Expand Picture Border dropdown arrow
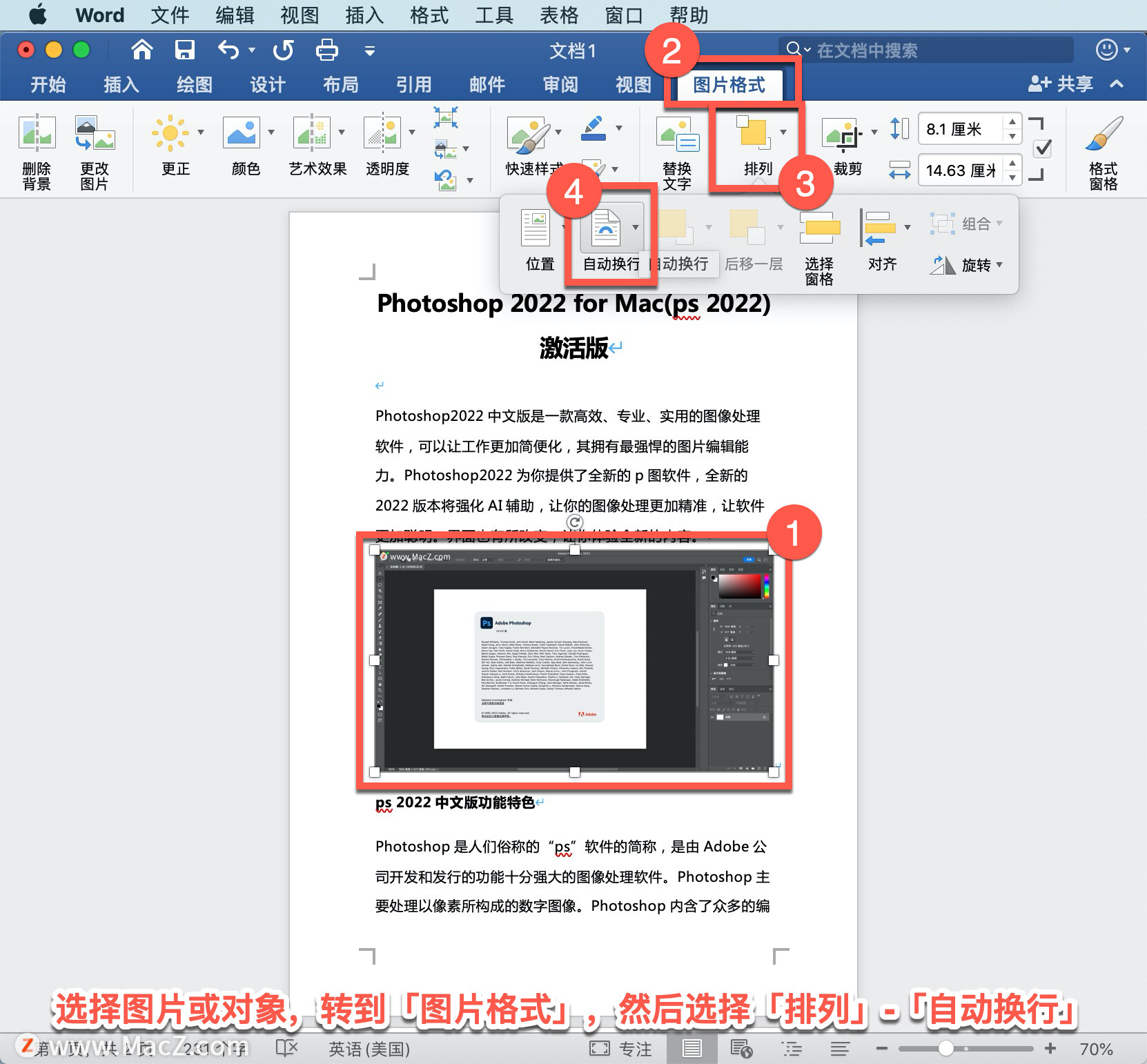 click(x=619, y=128)
